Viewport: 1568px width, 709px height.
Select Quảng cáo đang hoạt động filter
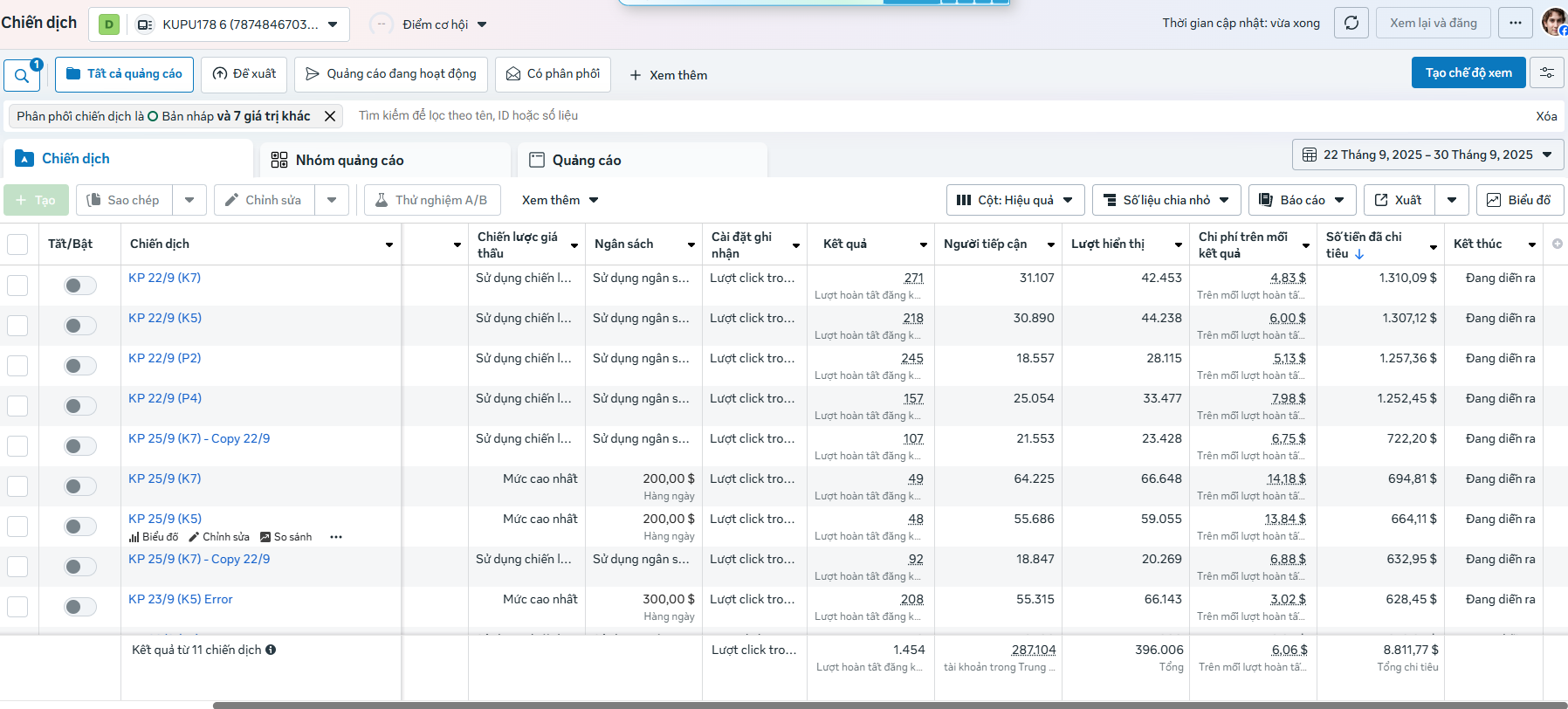tap(391, 74)
